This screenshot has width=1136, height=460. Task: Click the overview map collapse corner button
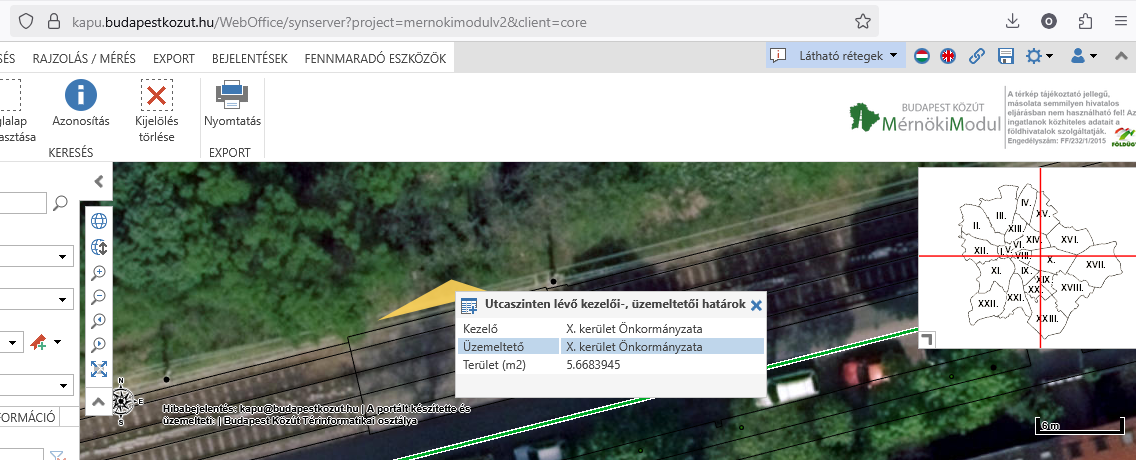927,339
